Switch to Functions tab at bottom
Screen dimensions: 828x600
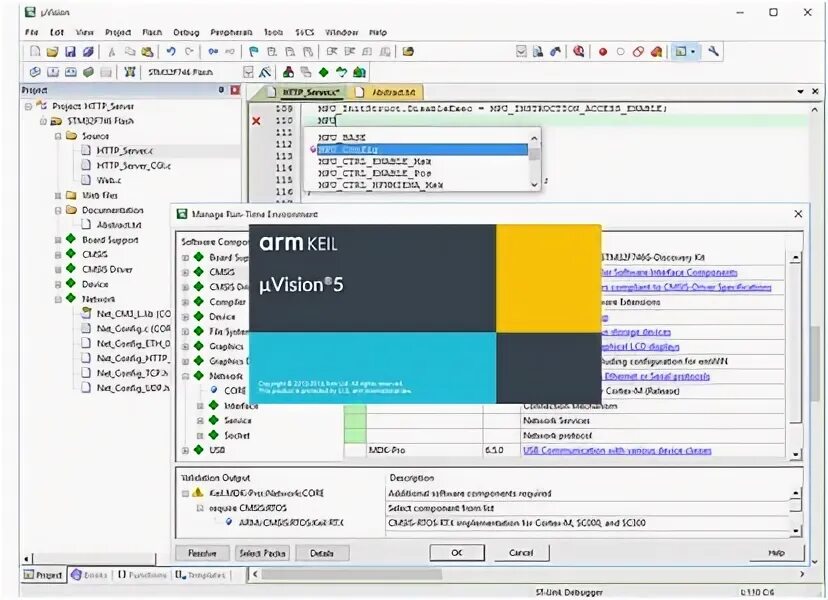pos(142,575)
